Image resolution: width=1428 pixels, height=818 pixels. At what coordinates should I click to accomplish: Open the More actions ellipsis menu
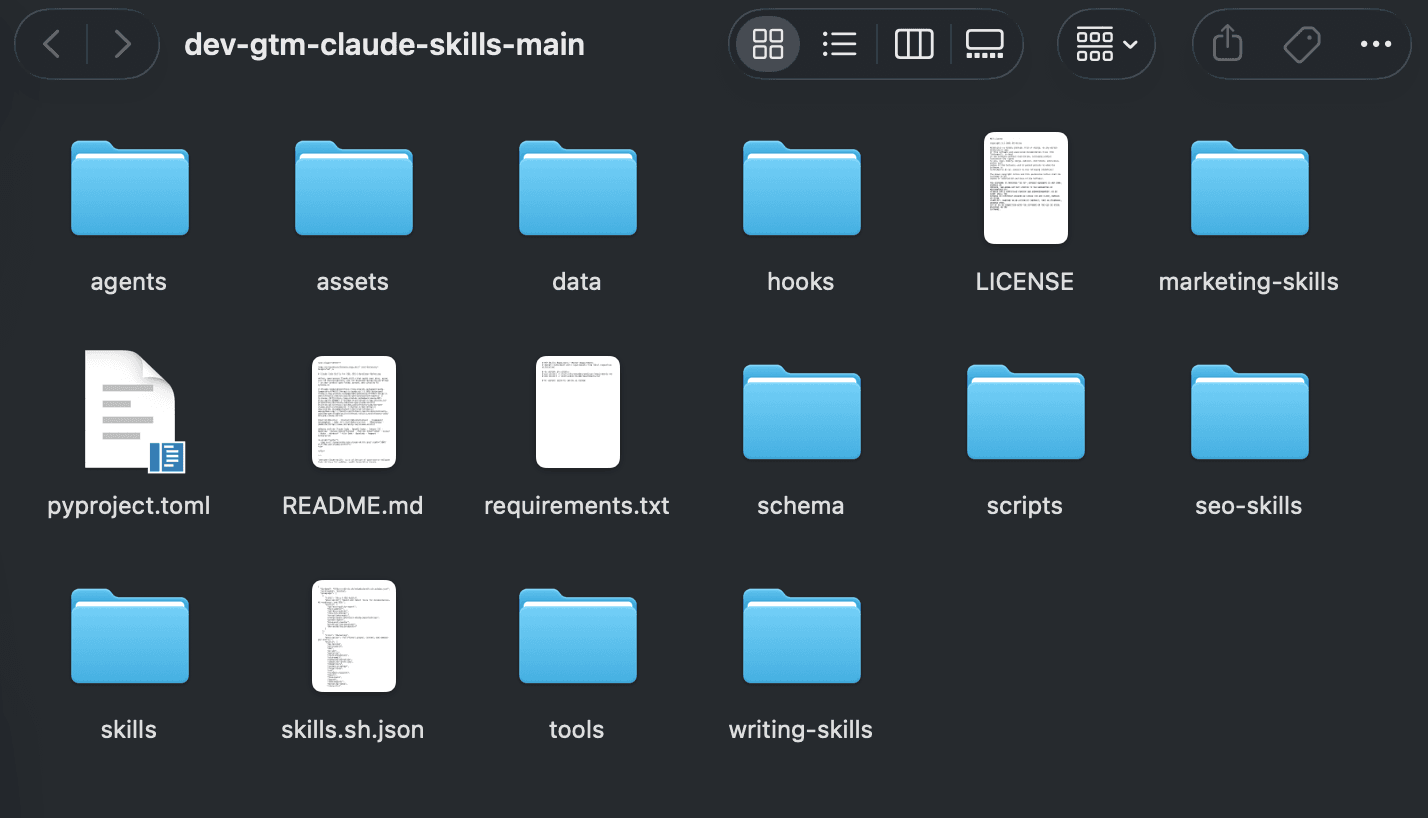pyautogui.click(x=1376, y=44)
